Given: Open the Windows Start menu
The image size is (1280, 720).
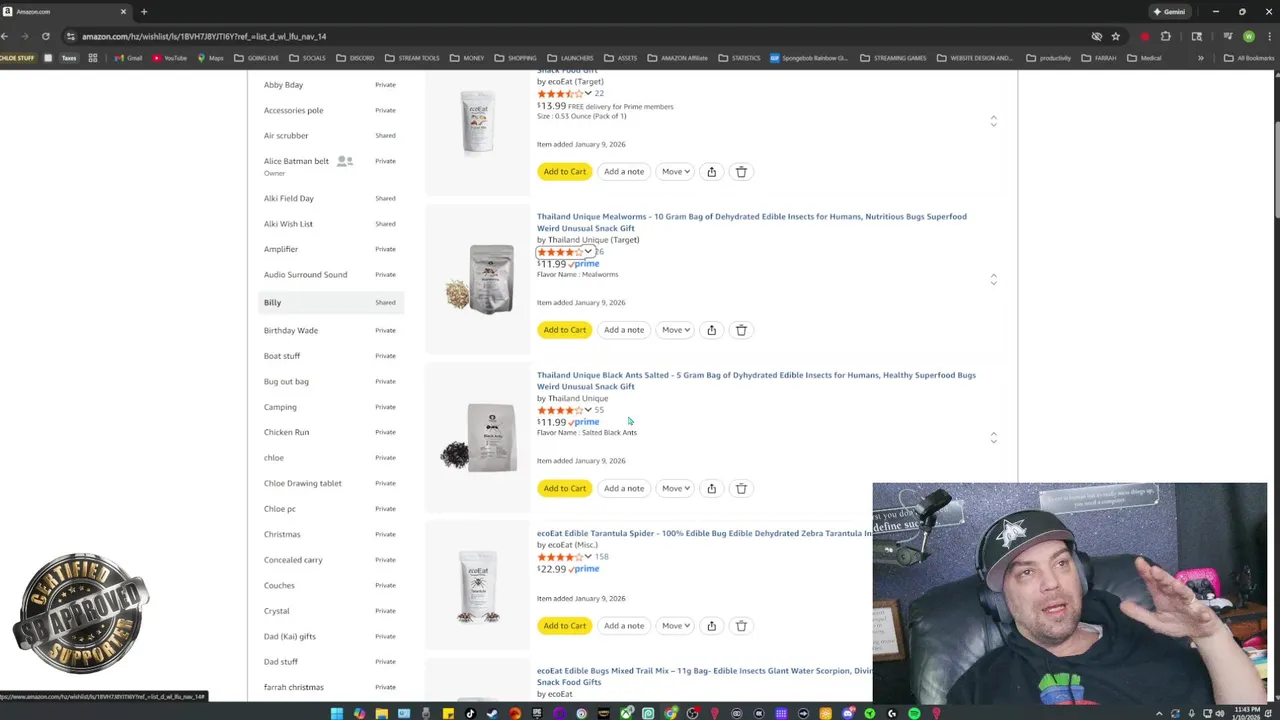Looking at the screenshot, I should click(x=337, y=713).
